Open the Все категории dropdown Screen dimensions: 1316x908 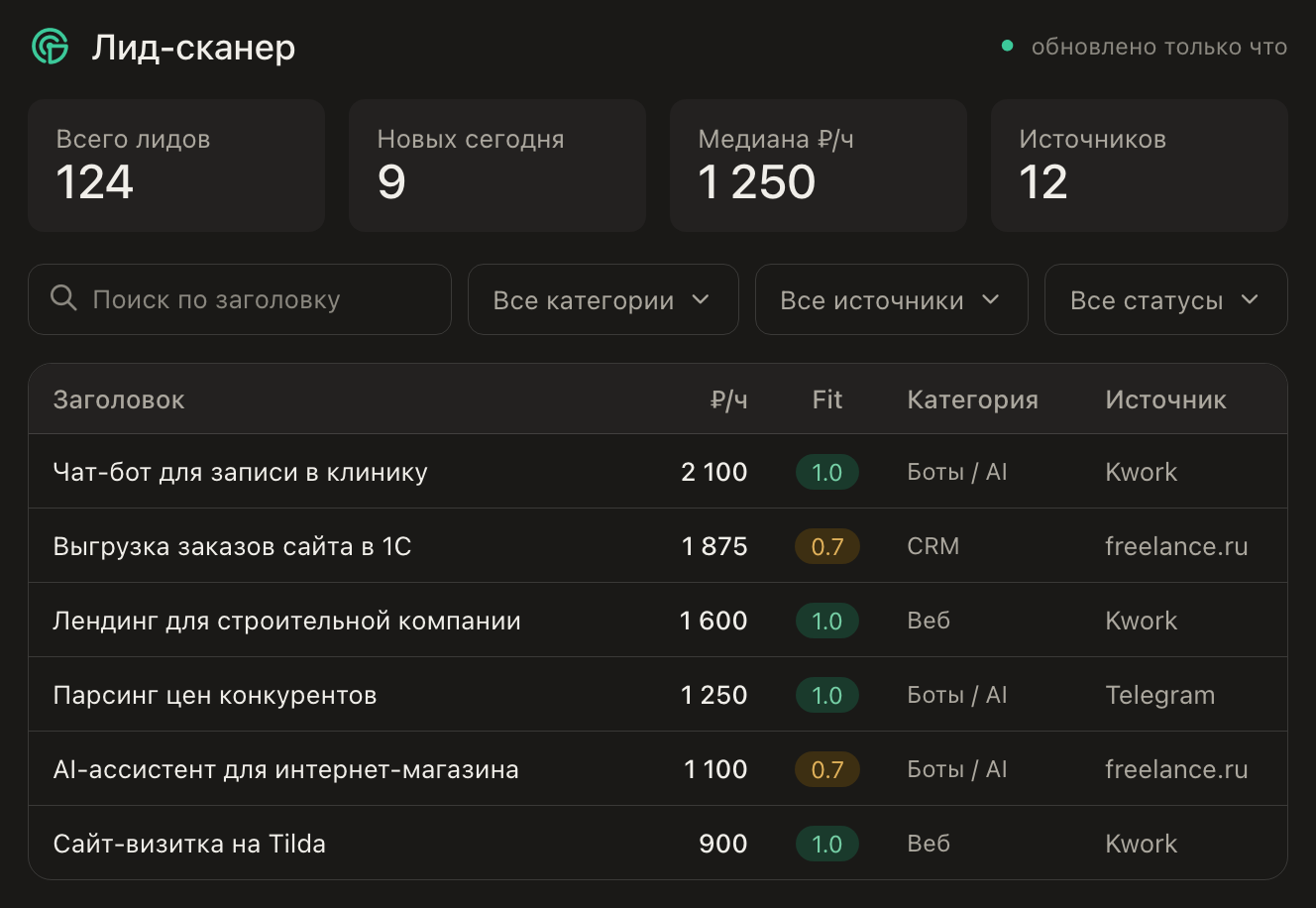(603, 299)
